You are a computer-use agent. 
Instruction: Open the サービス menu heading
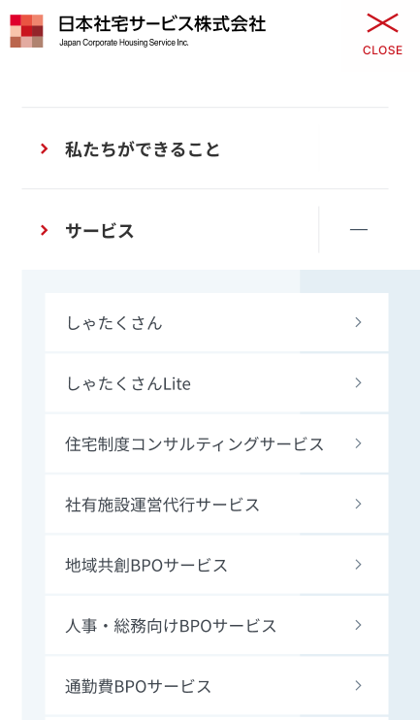100,230
